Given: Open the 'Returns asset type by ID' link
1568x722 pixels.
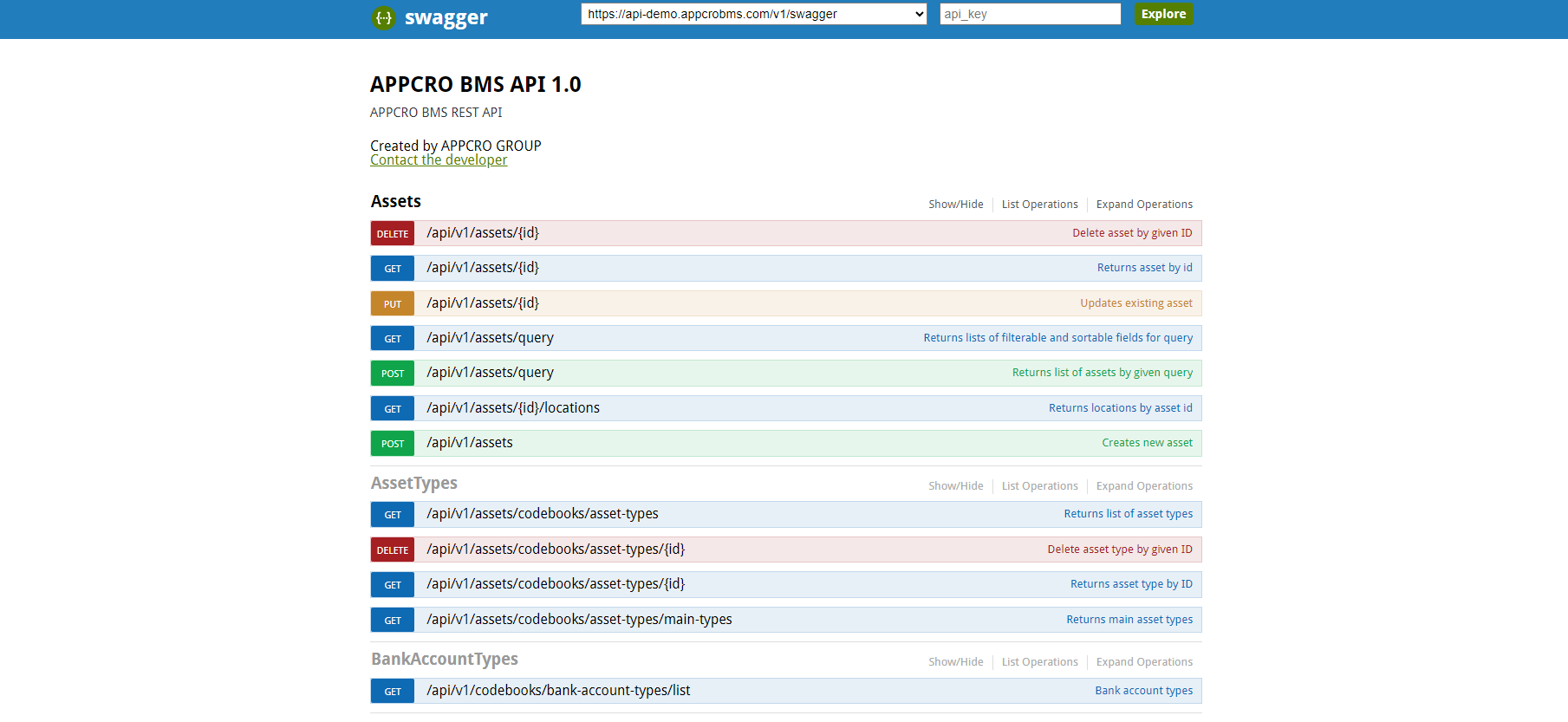Looking at the screenshot, I should coord(1131,584).
